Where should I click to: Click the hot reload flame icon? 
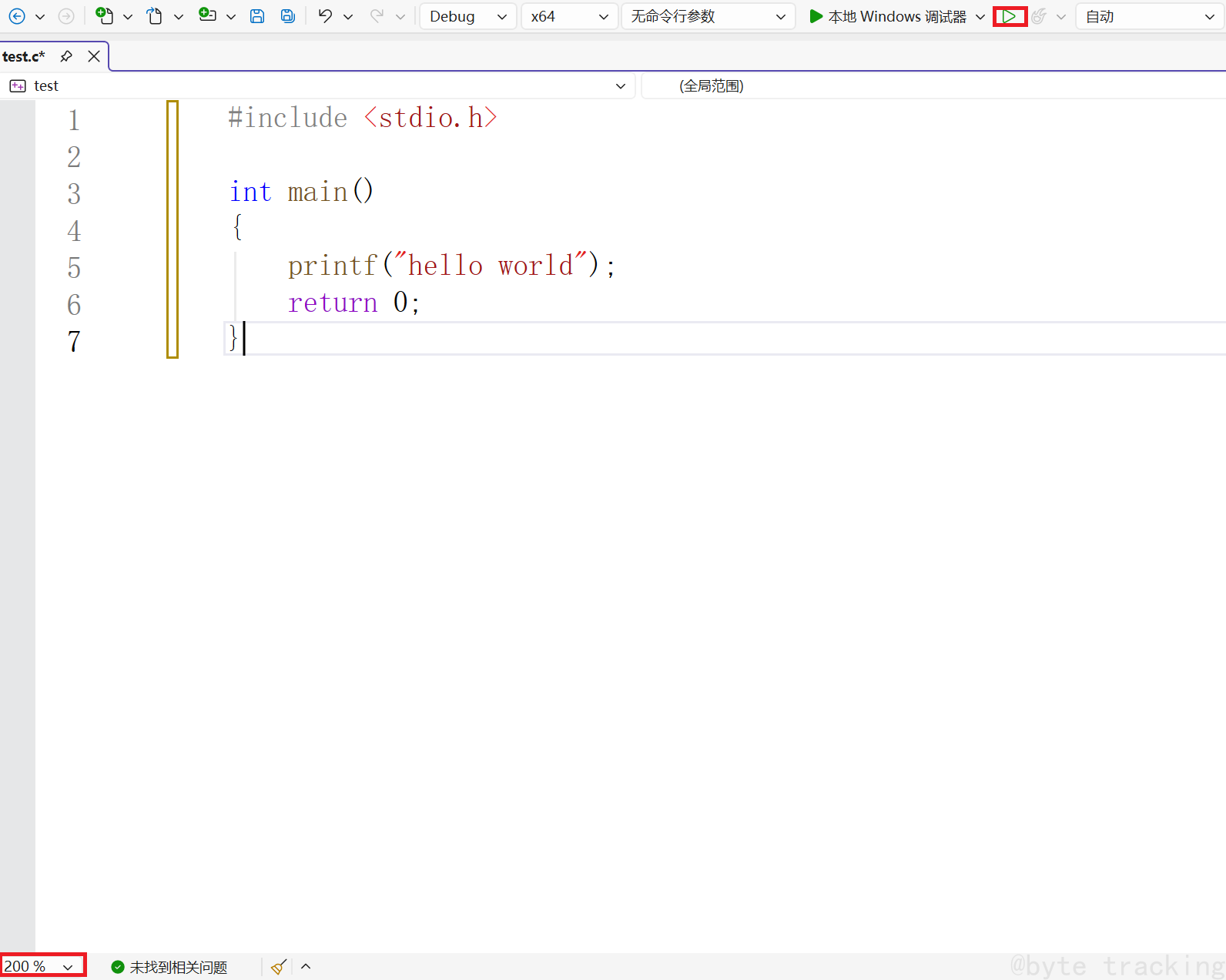[x=1039, y=17]
